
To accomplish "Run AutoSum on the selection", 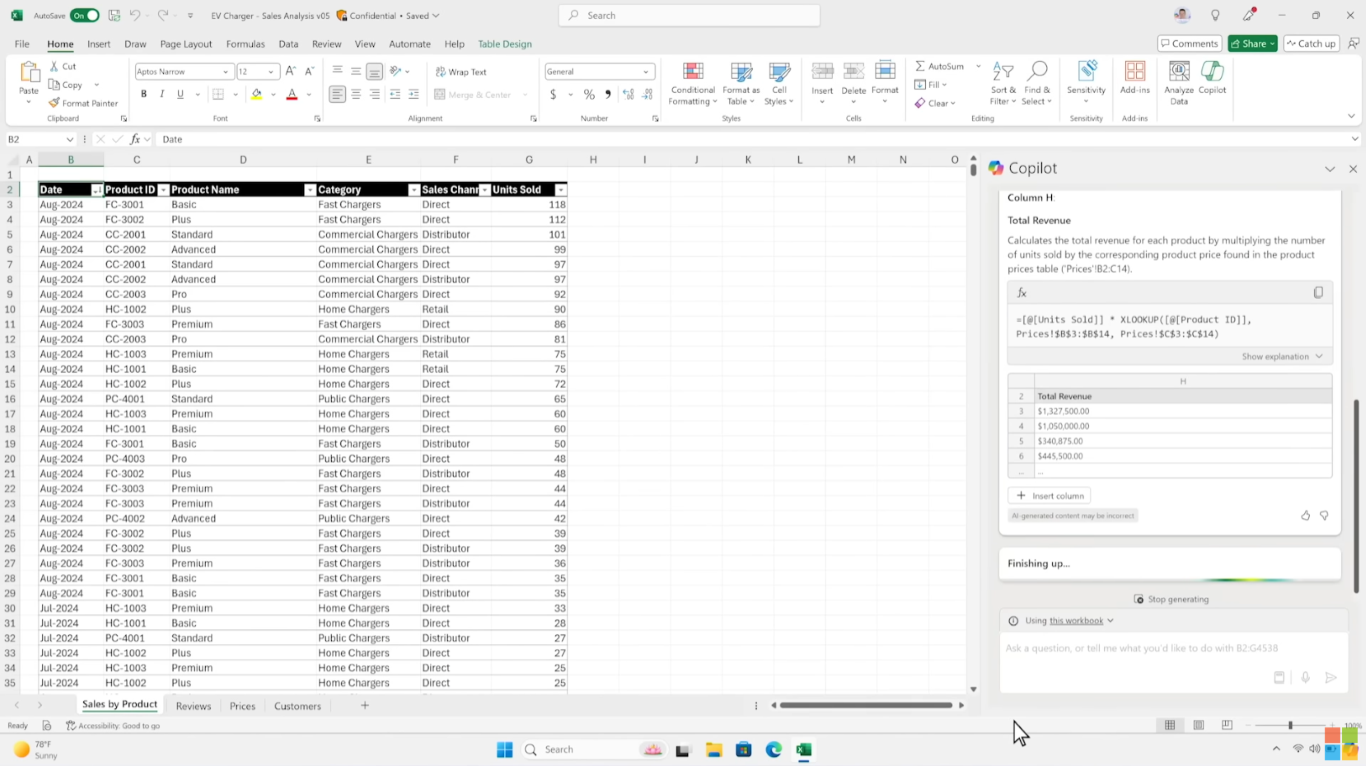I will tap(938, 65).
